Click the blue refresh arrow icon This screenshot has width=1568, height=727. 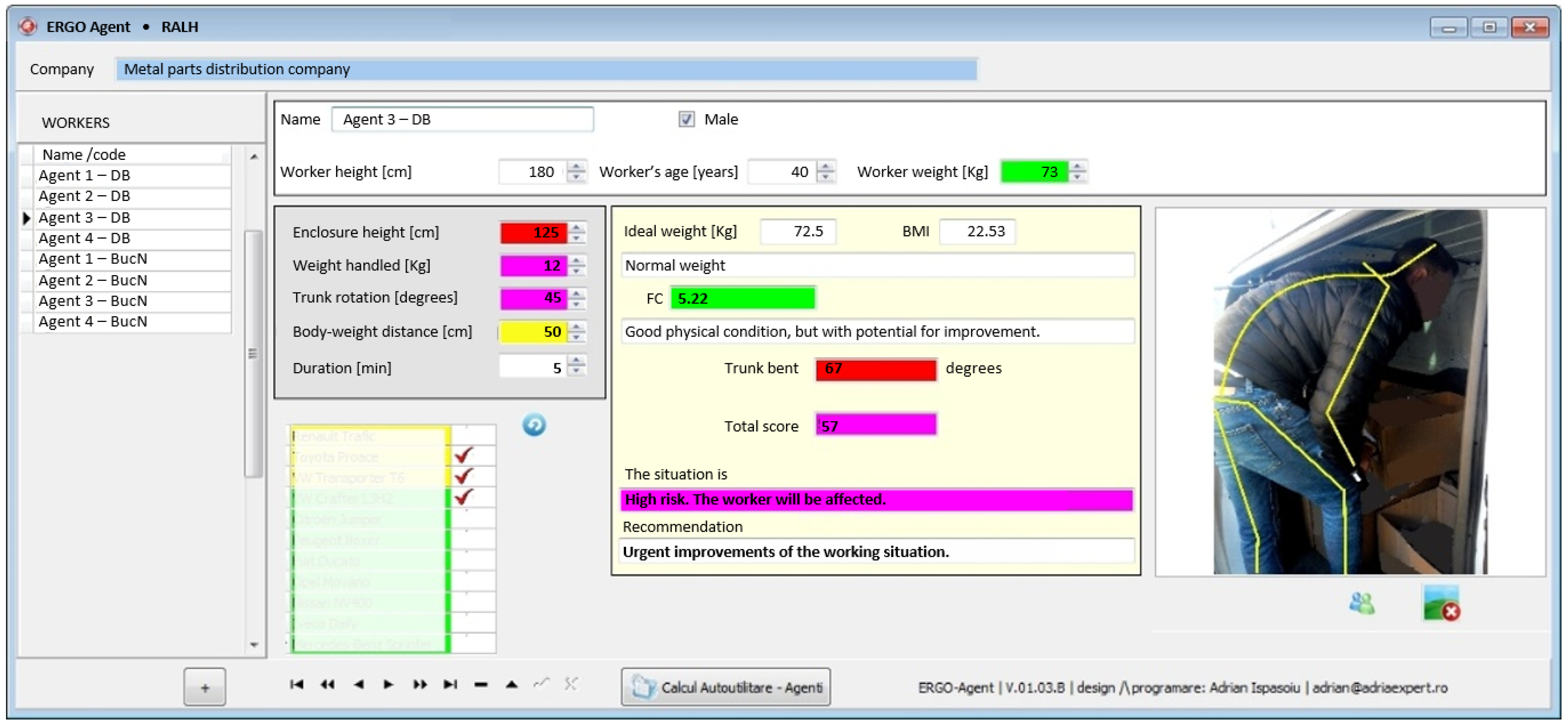click(534, 425)
